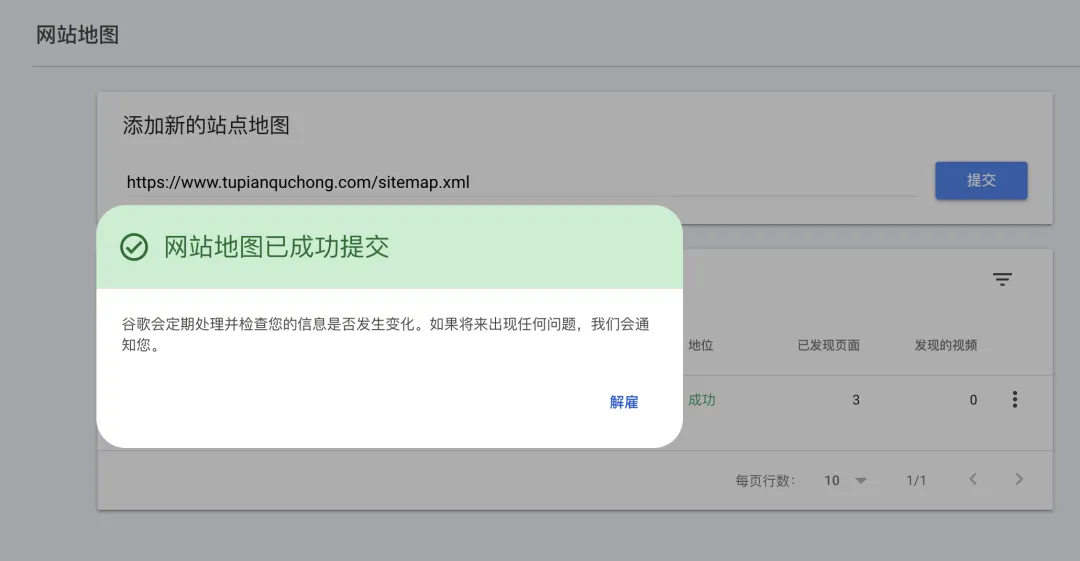
Task: Click the discovered videos count 0
Action: [973, 400]
